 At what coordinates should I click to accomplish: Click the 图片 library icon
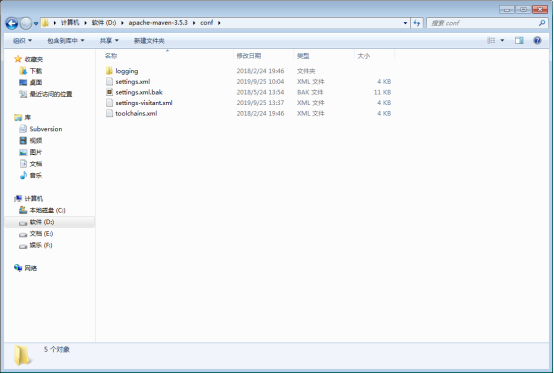pyautogui.click(x=23, y=152)
